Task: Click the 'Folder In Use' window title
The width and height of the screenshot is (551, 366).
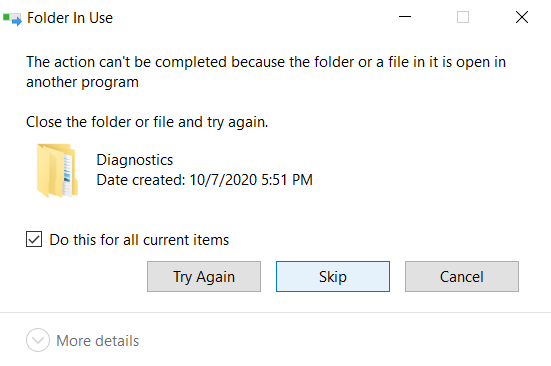Action: [x=70, y=18]
